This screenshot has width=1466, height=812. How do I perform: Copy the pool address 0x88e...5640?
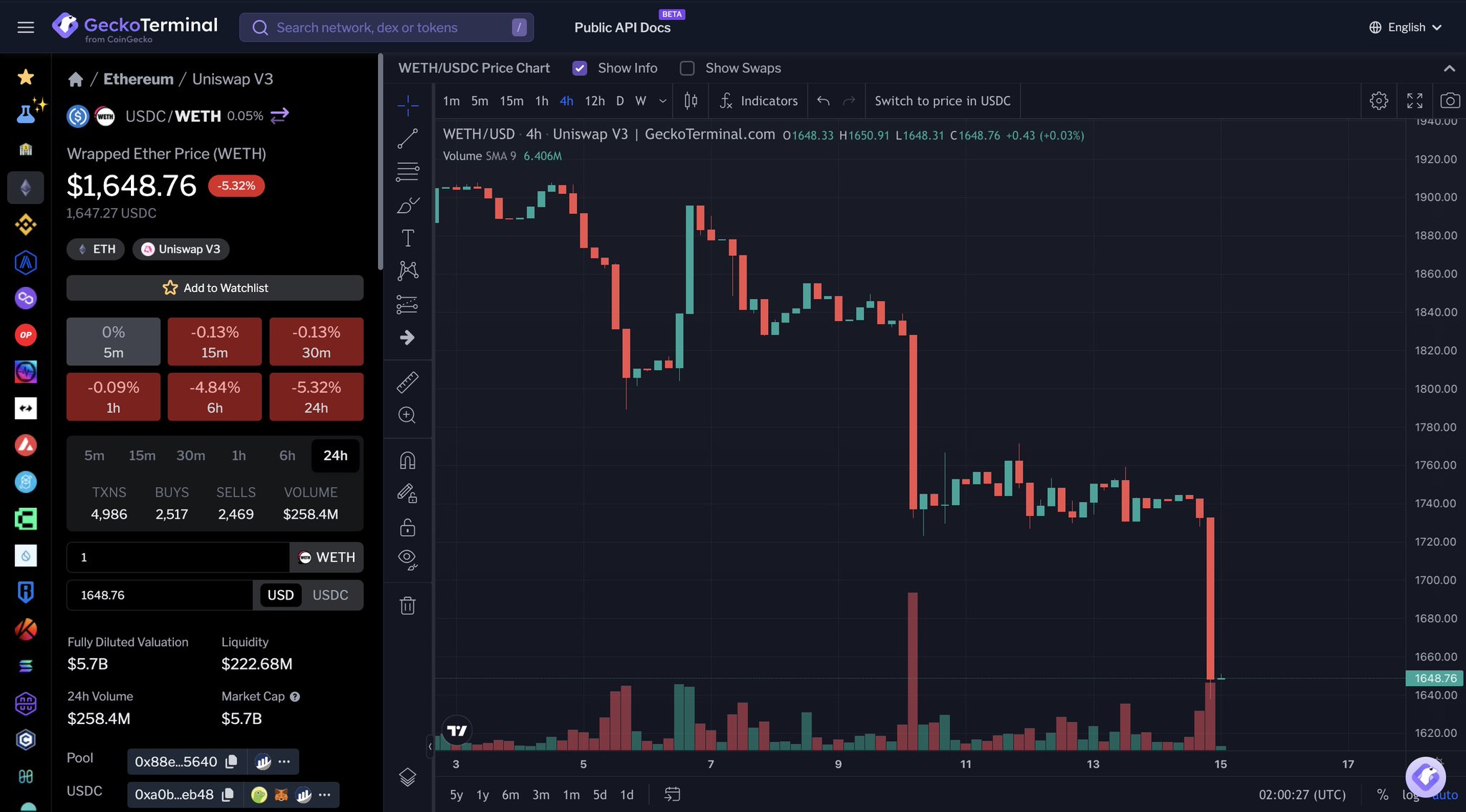[x=231, y=762]
